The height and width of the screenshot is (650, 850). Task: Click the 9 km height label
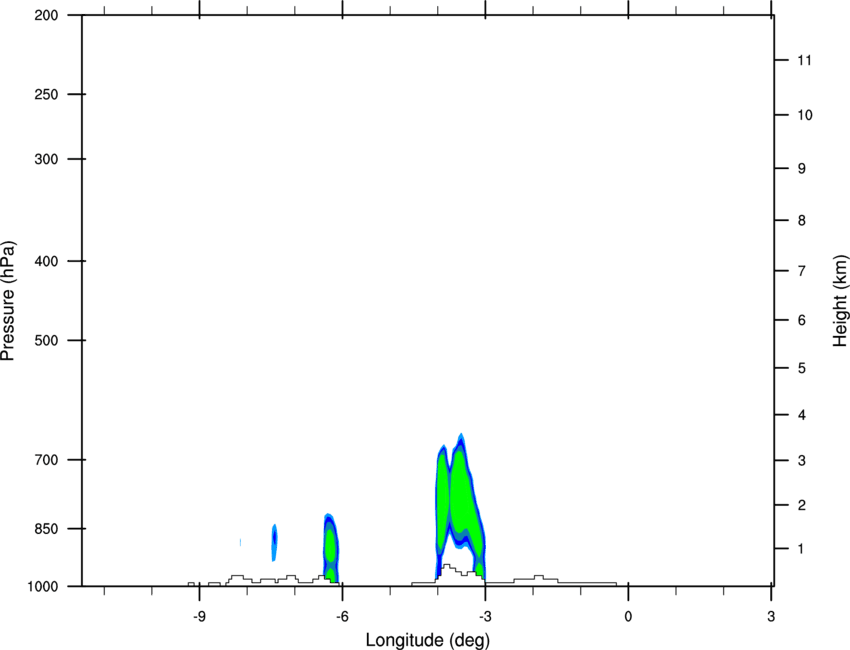coord(802,169)
